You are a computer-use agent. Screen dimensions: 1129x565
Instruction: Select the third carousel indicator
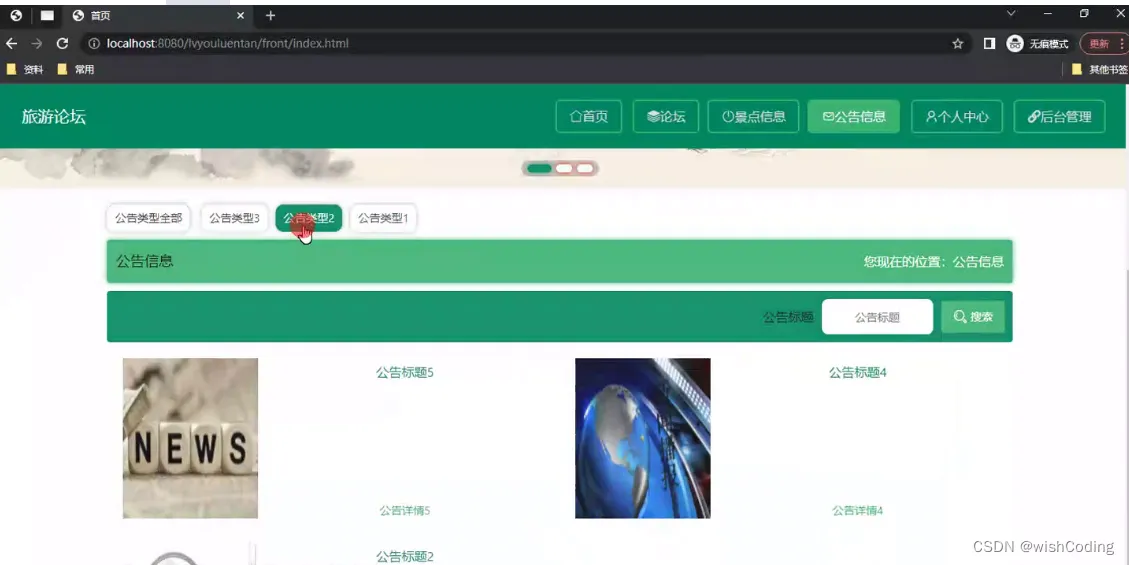(x=585, y=168)
